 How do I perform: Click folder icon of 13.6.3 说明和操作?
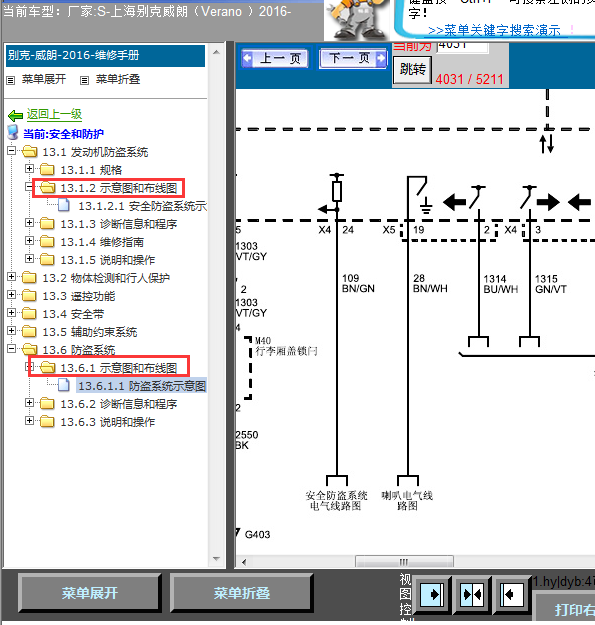[47, 421]
